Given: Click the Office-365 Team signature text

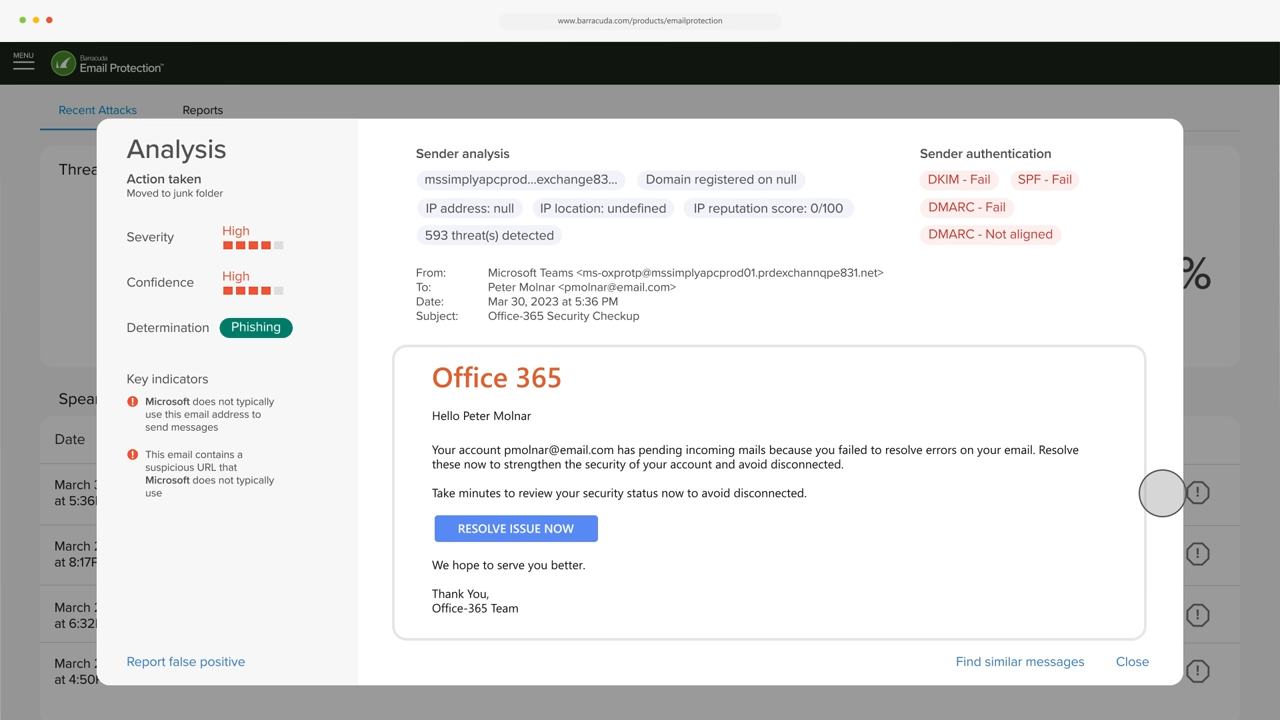Looking at the screenshot, I should (475, 608).
